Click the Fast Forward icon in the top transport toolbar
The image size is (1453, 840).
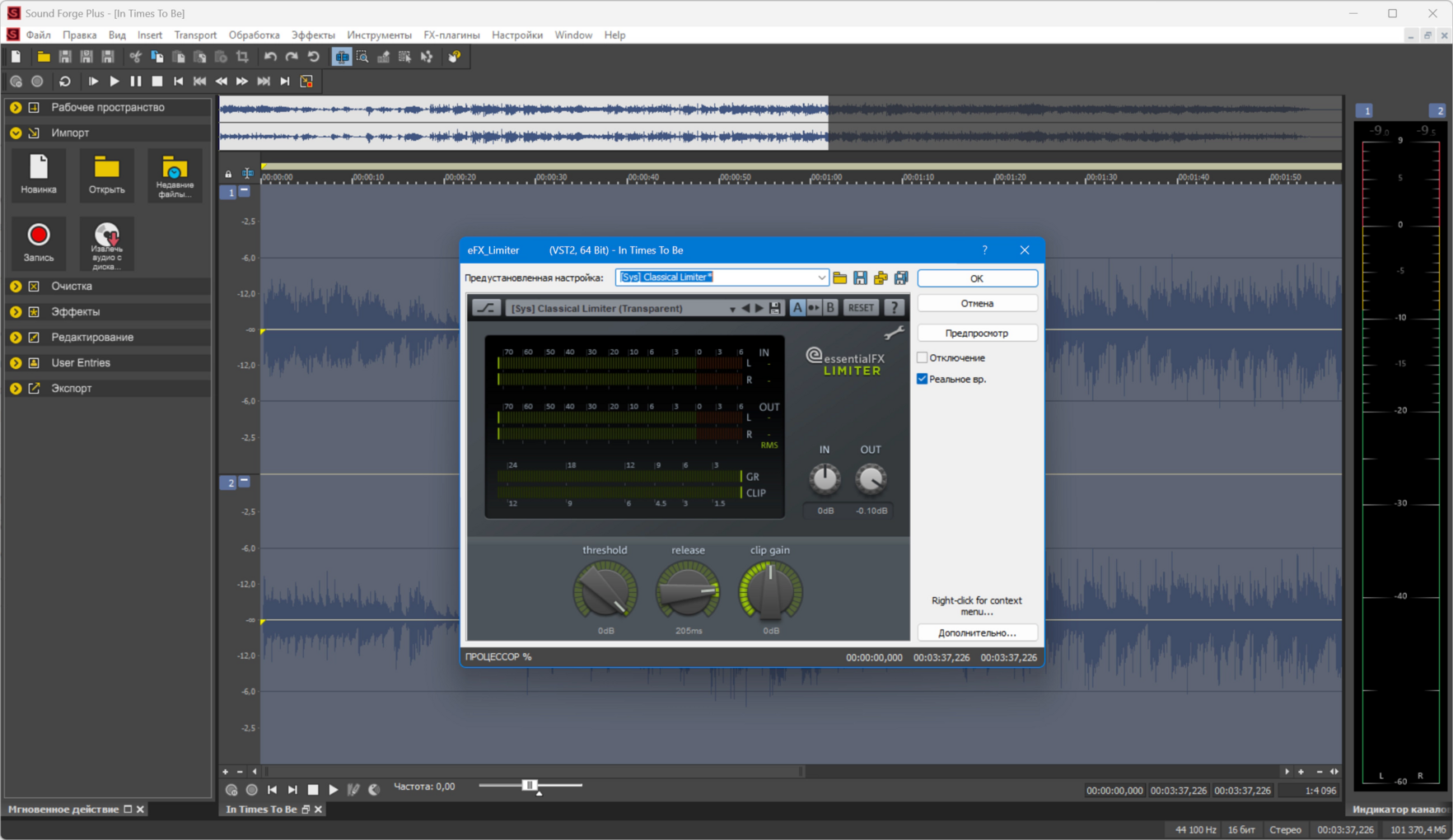pyautogui.click(x=242, y=82)
